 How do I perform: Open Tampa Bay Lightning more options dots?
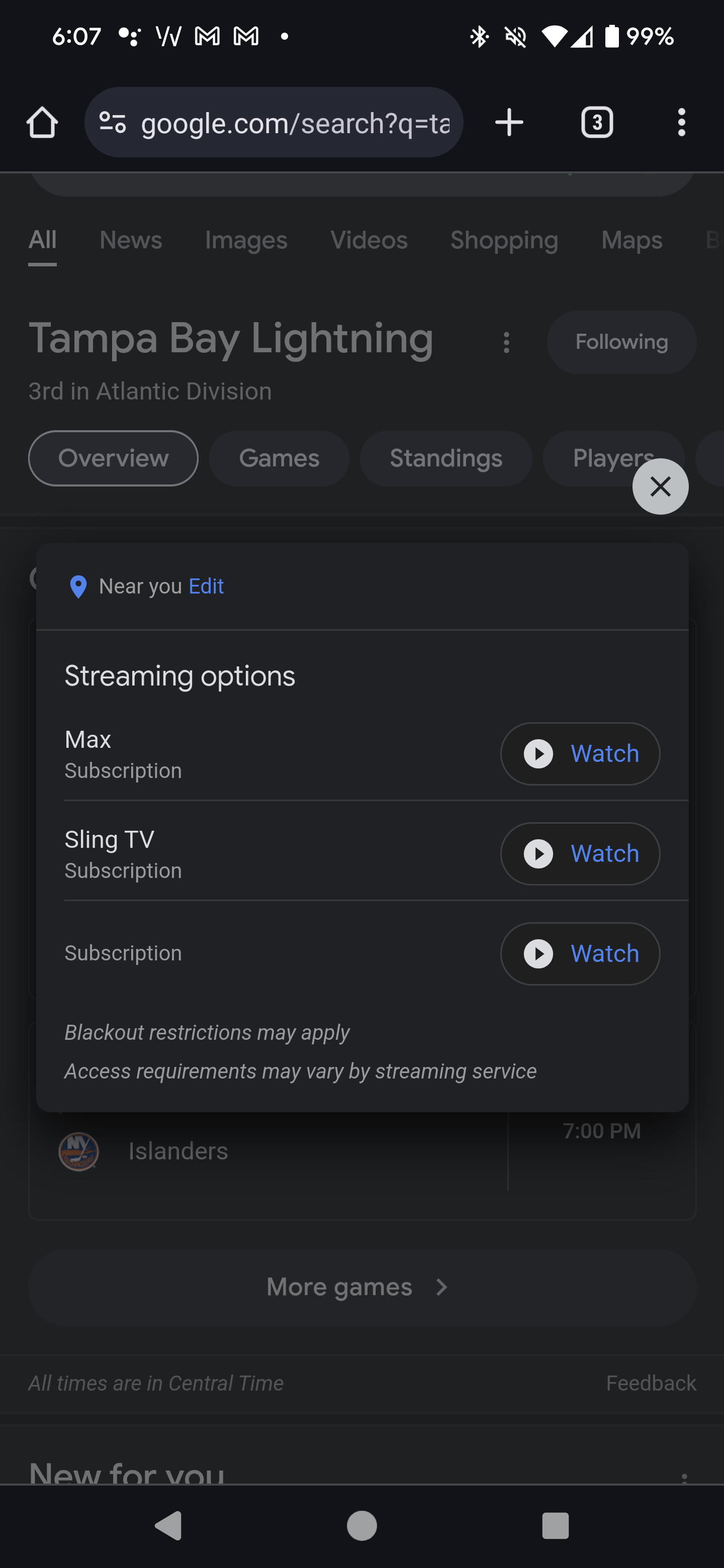(x=506, y=343)
